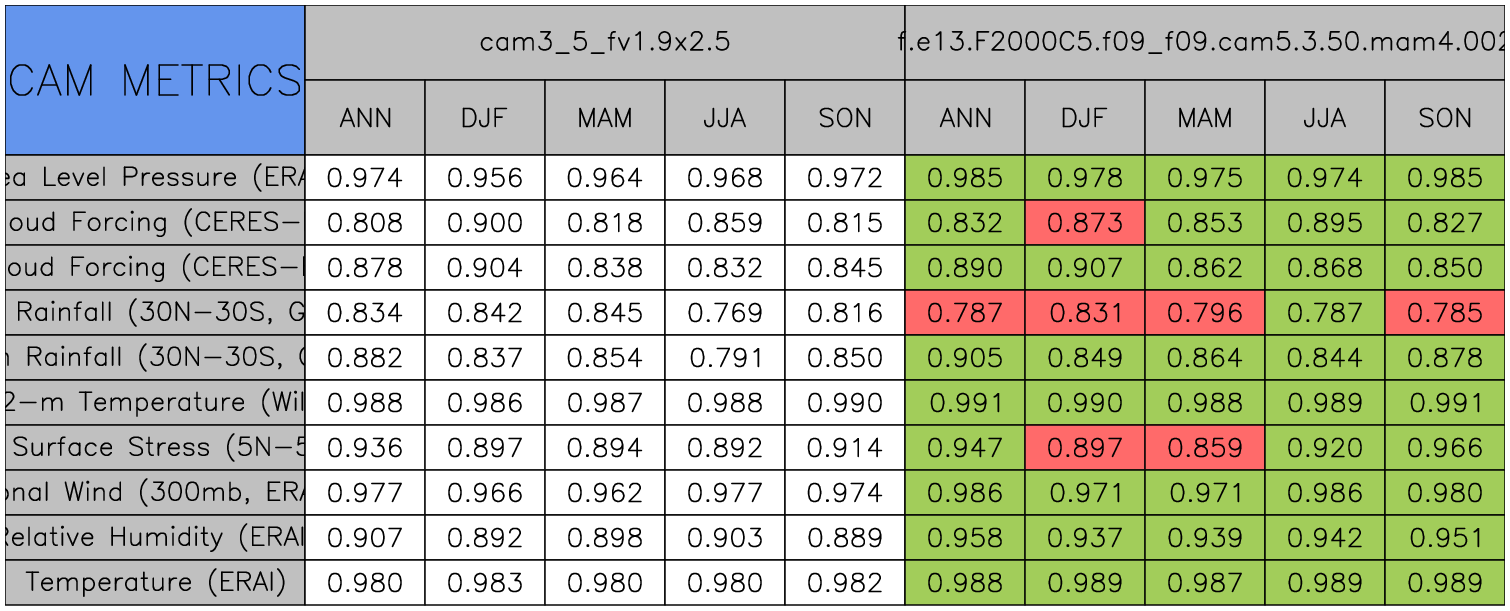Click the Surface Stress row label

[x=155, y=448]
